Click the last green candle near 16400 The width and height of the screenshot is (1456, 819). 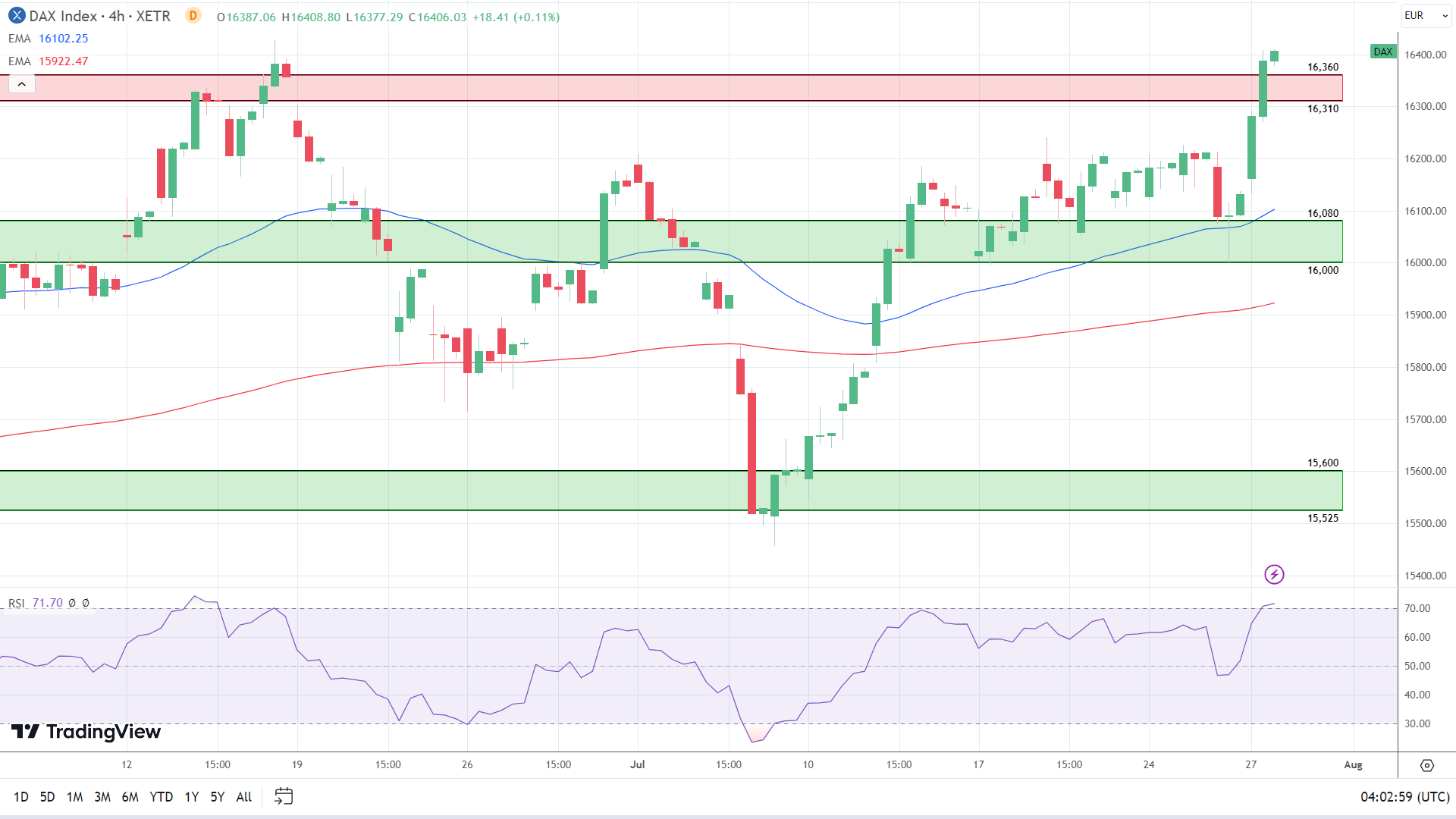point(1274,56)
